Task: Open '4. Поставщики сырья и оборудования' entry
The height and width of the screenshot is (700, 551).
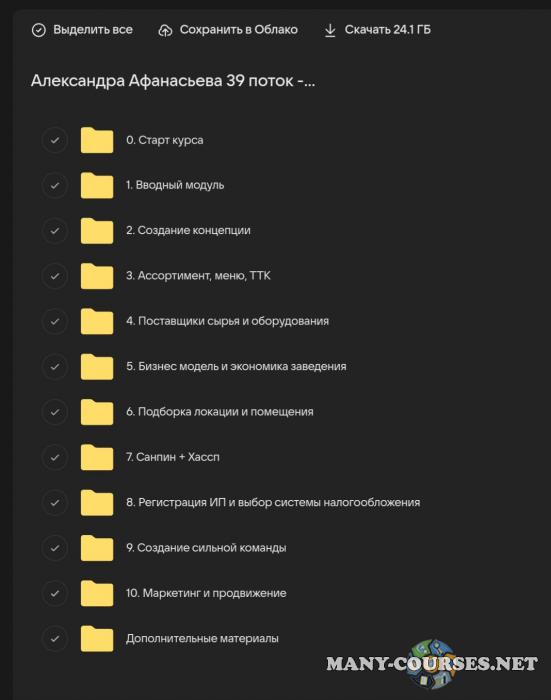Action: click(x=227, y=321)
